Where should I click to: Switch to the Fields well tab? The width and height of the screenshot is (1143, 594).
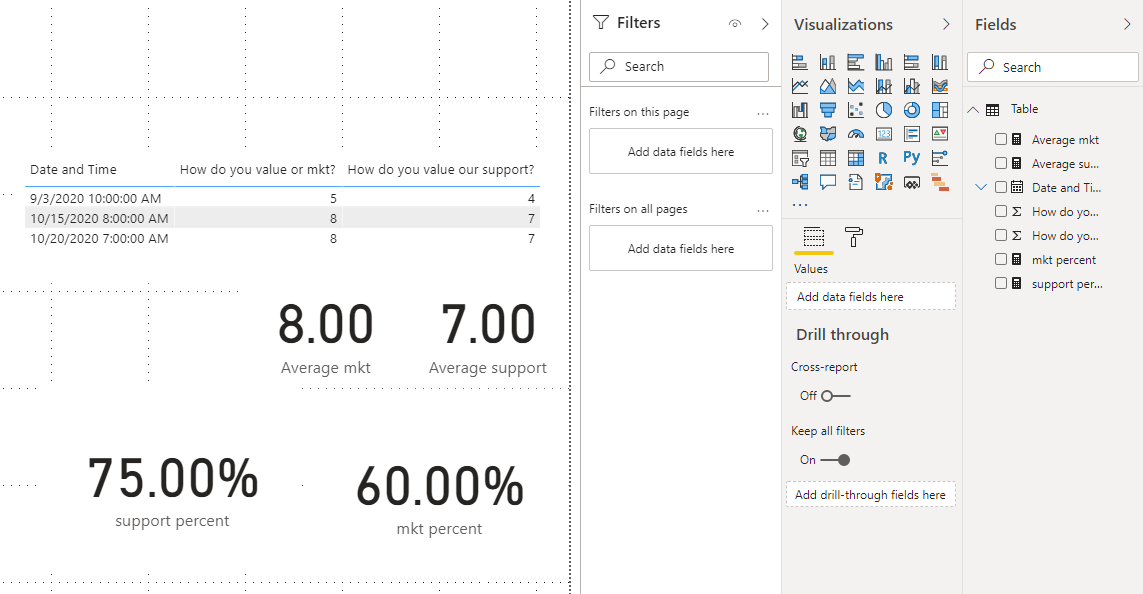tap(814, 238)
